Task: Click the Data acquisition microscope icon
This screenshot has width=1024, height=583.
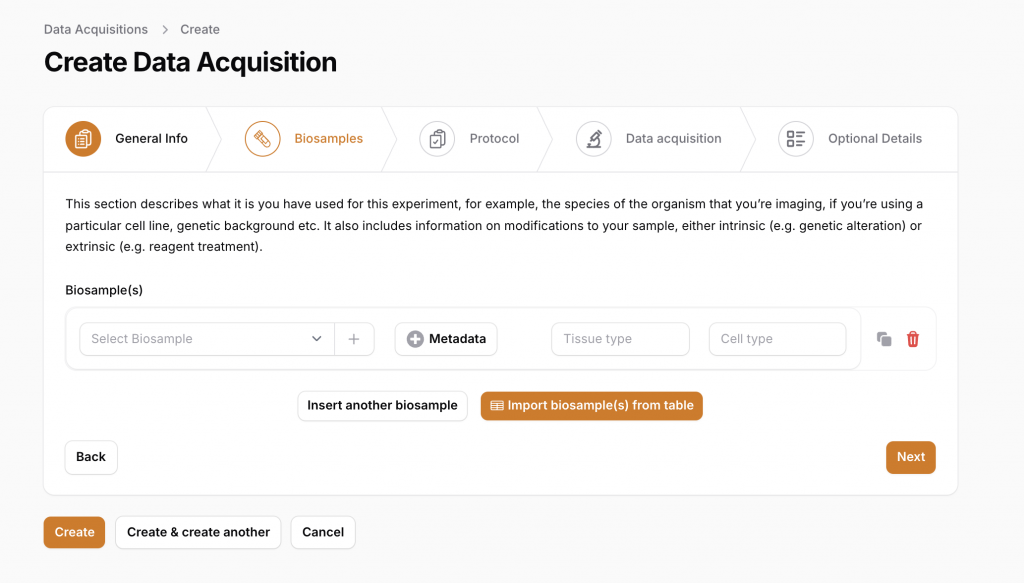Action: (x=594, y=139)
